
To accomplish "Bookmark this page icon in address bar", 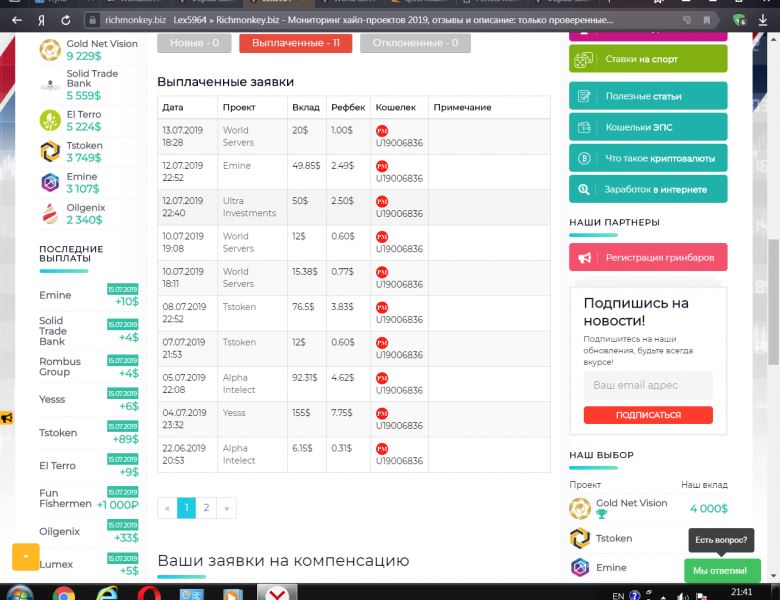I will (706, 20).
